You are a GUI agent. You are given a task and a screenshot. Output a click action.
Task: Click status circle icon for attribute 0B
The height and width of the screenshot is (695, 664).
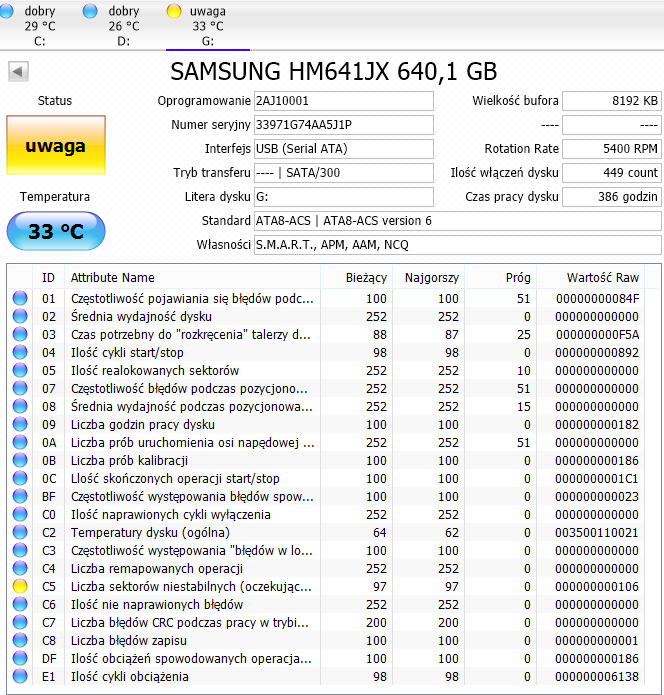pyautogui.click(x=20, y=460)
